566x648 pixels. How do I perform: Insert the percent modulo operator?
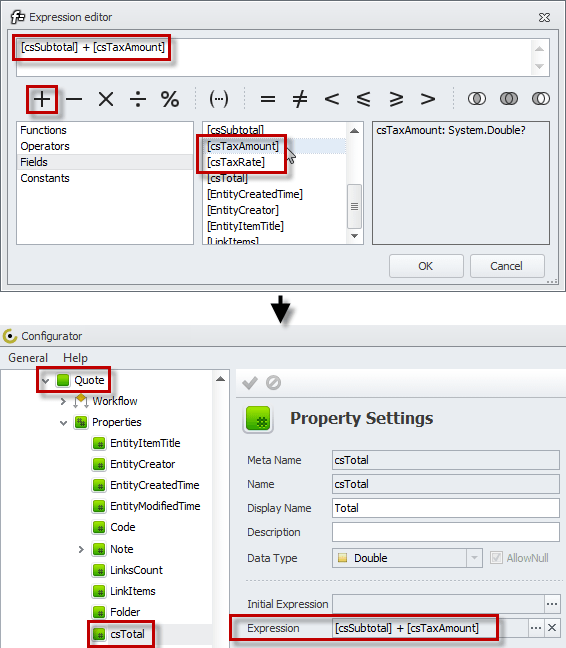(x=170, y=99)
